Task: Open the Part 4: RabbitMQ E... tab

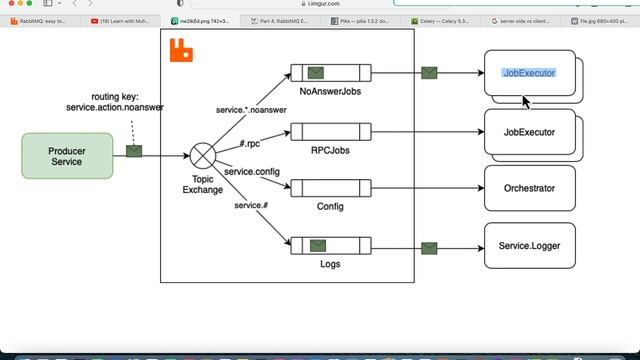Action: pyautogui.click(x=280, y=21)
